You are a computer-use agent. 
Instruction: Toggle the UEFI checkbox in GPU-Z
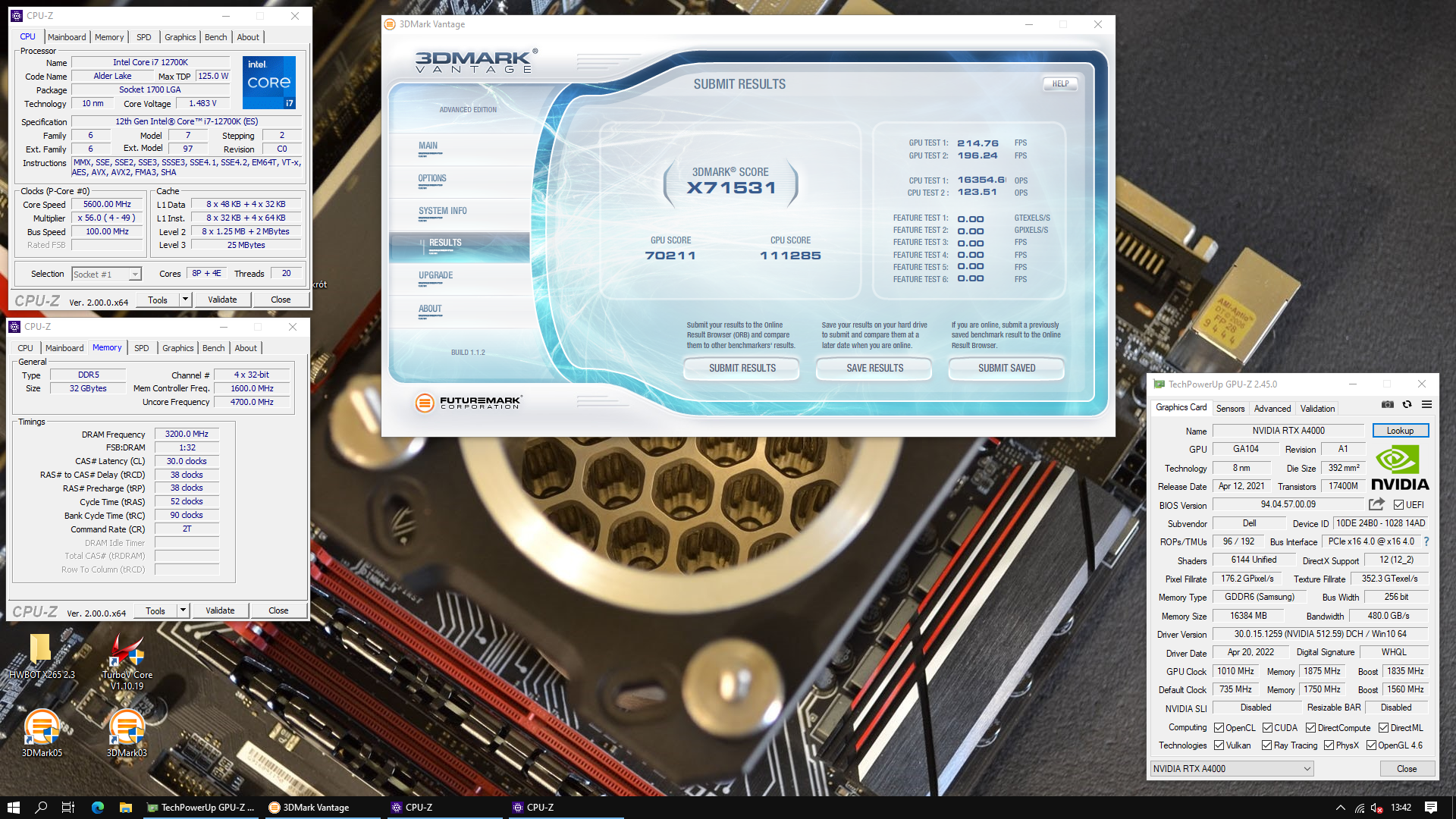click(1398, 505)
